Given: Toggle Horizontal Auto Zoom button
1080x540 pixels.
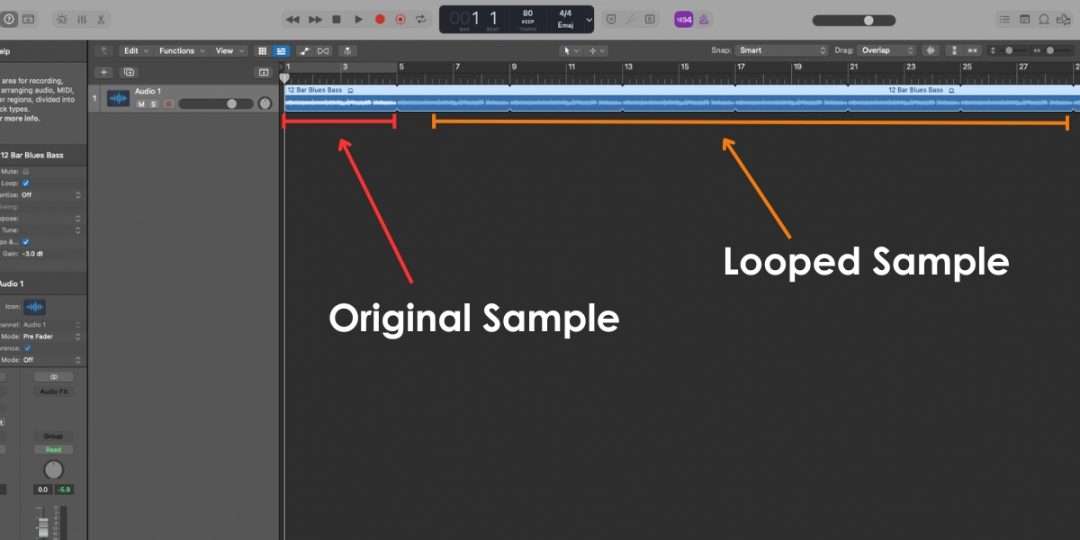Looking at the screenshot, I should point(973,50).
